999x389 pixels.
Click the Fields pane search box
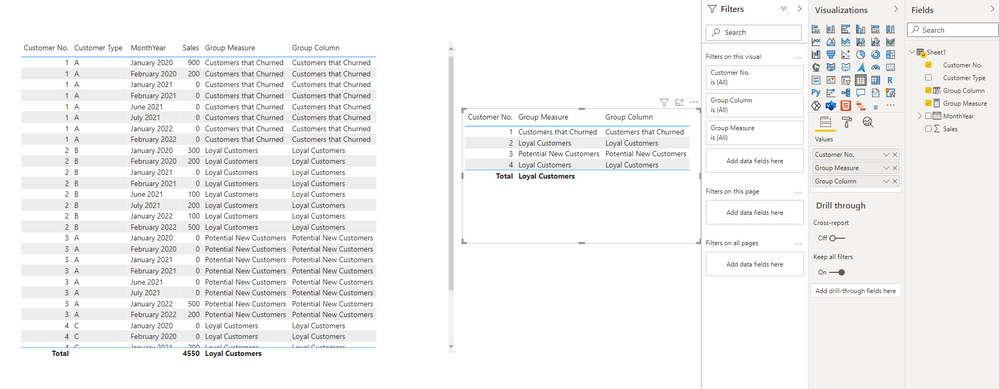pyautogui.click(x=953, y=30)
